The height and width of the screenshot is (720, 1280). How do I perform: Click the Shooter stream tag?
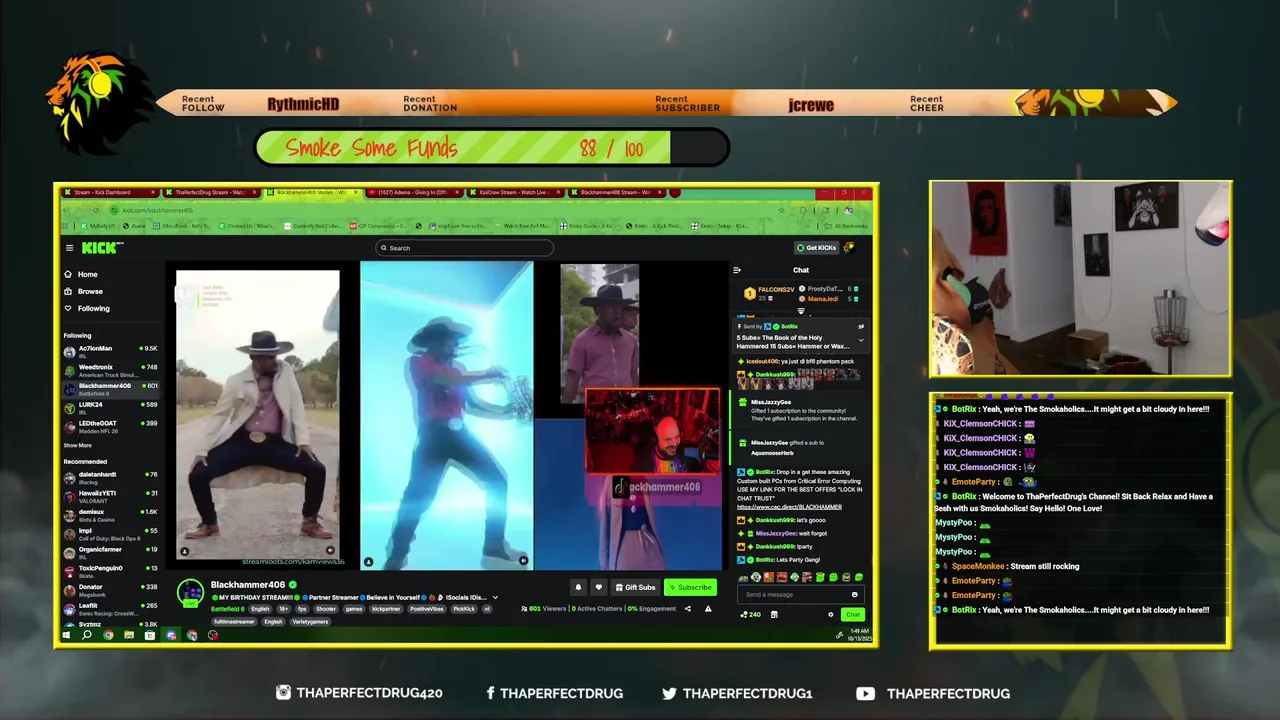pos(326,609)
